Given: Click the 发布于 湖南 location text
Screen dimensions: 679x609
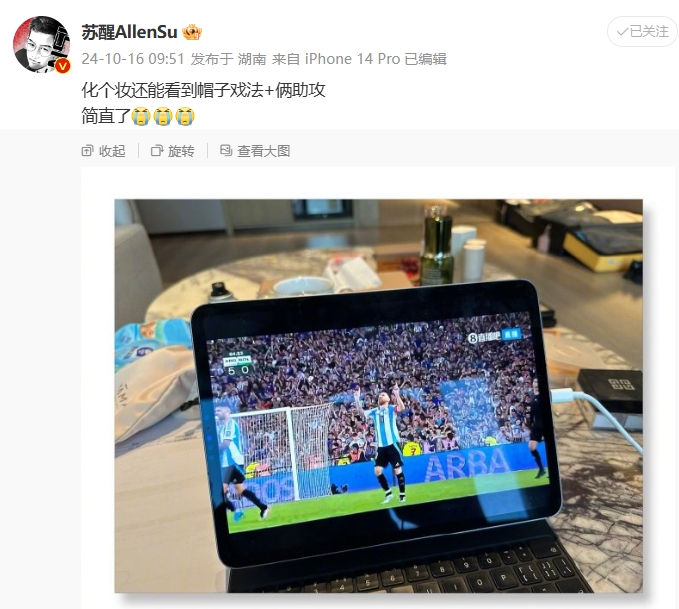Looking at the screenshot, I should click(x=228, y=59).
